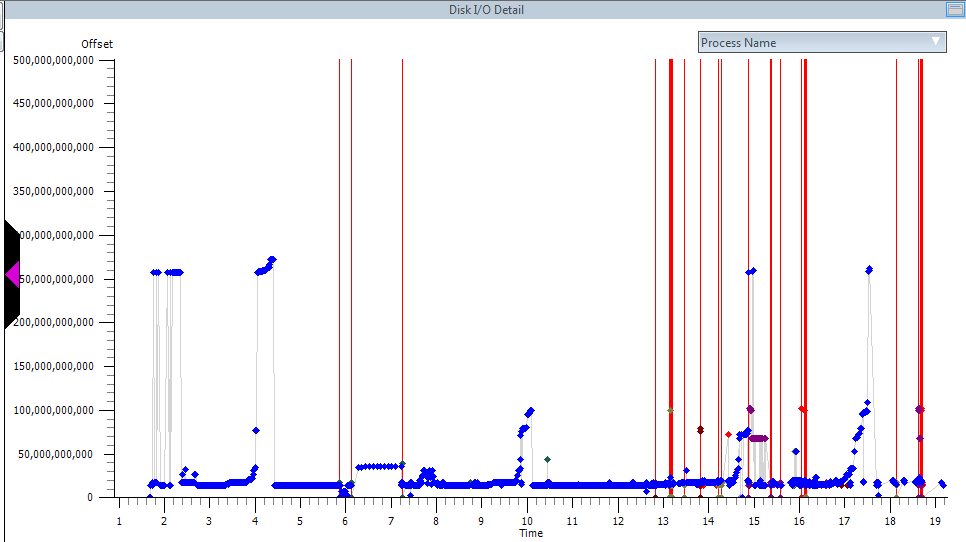
Task: Click the highest blue point near time 4.4
Action: pyautogui.click(x=272, y=260)
